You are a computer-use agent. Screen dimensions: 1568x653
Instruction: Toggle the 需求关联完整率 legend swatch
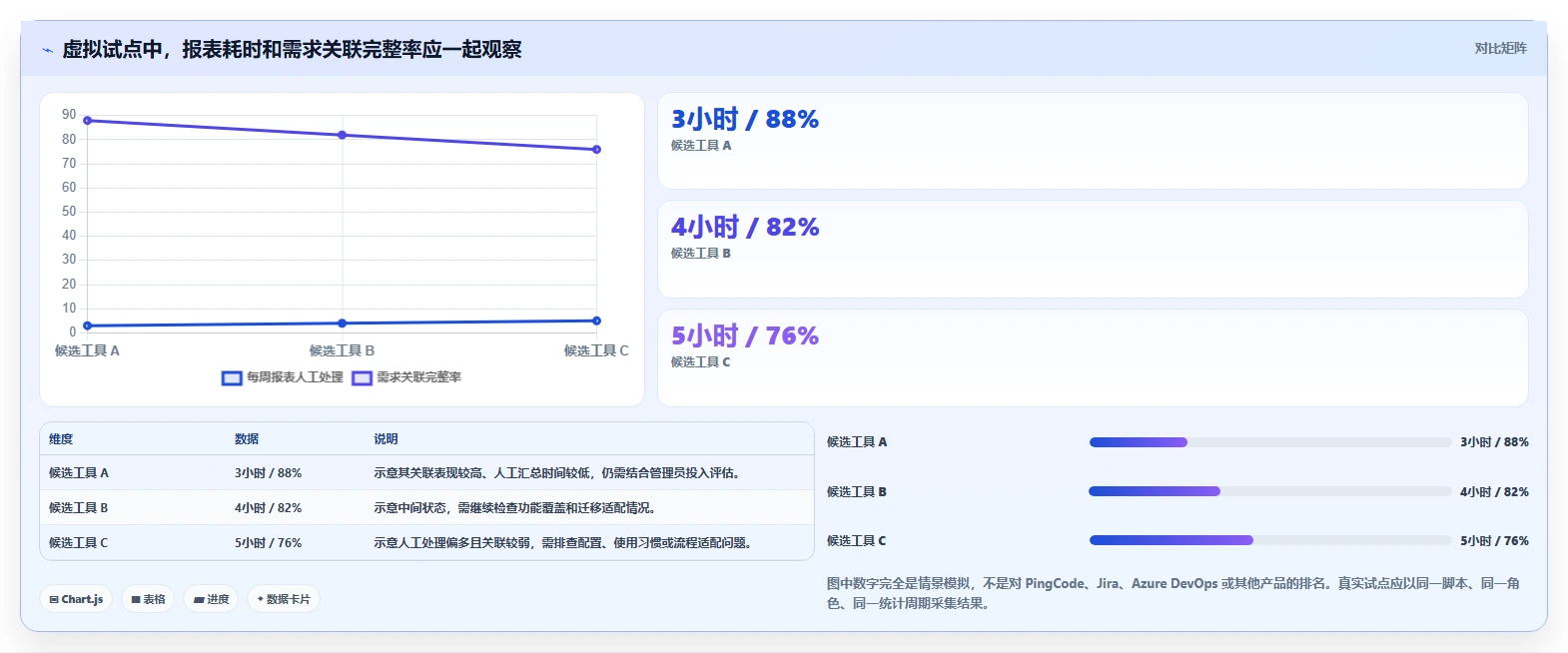click(362, 377)
